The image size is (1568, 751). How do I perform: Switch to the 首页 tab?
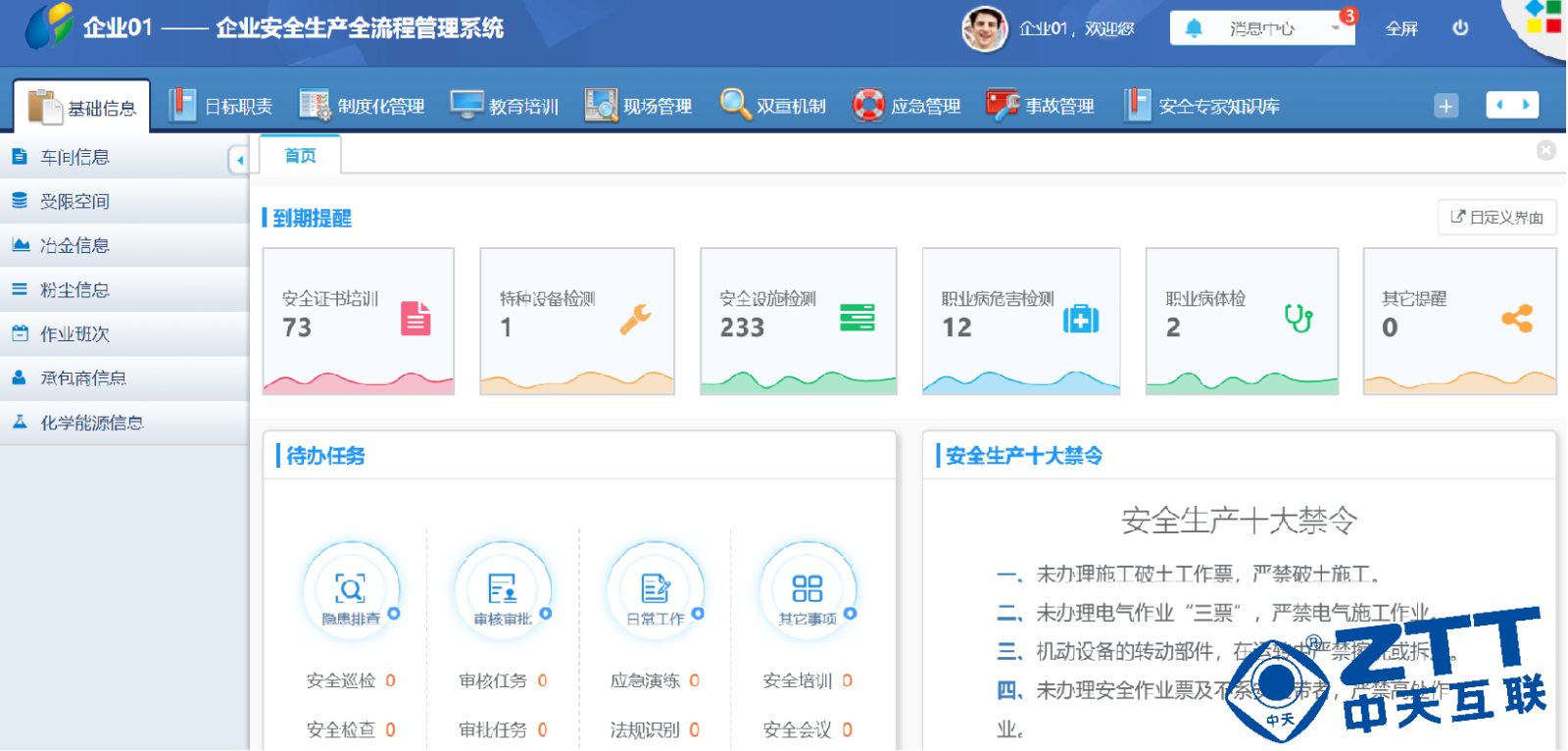tap(300, 155)
